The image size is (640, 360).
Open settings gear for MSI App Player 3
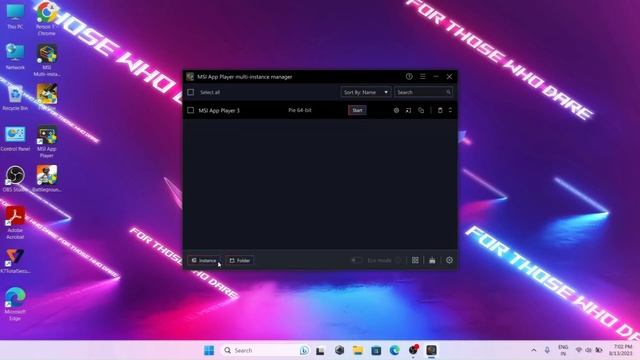pos(396,110)
